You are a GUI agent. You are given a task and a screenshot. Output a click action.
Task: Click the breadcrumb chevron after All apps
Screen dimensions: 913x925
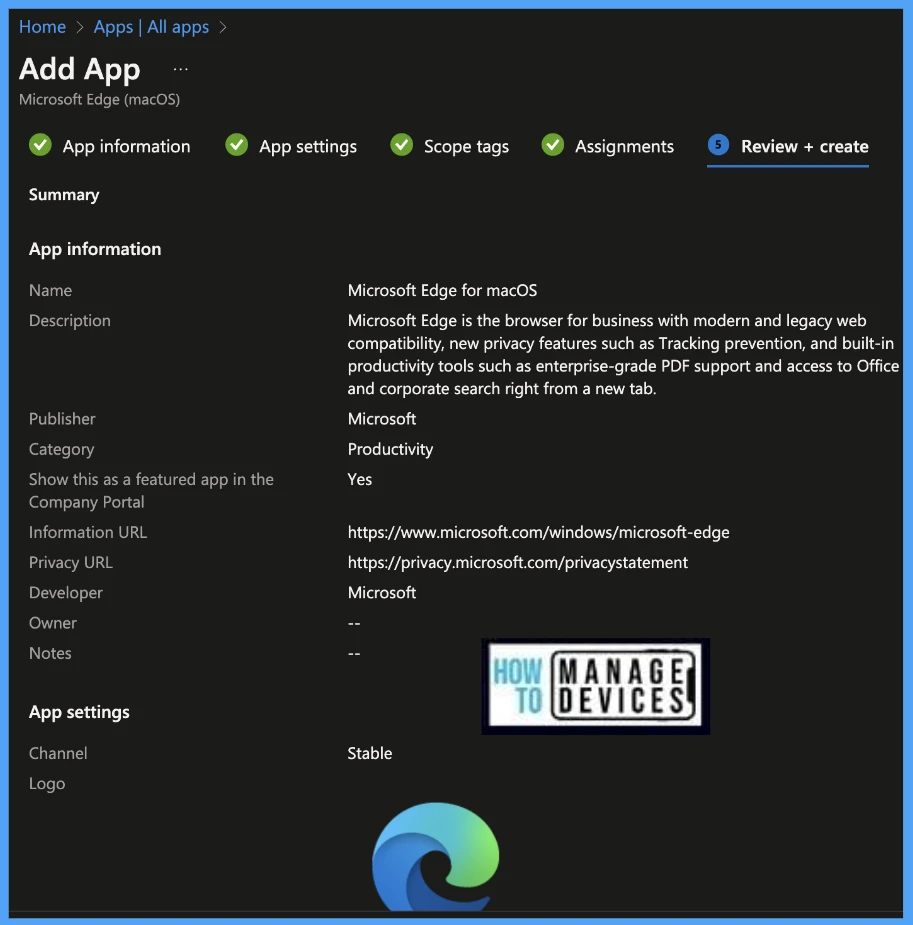click(x=223, y=27)
